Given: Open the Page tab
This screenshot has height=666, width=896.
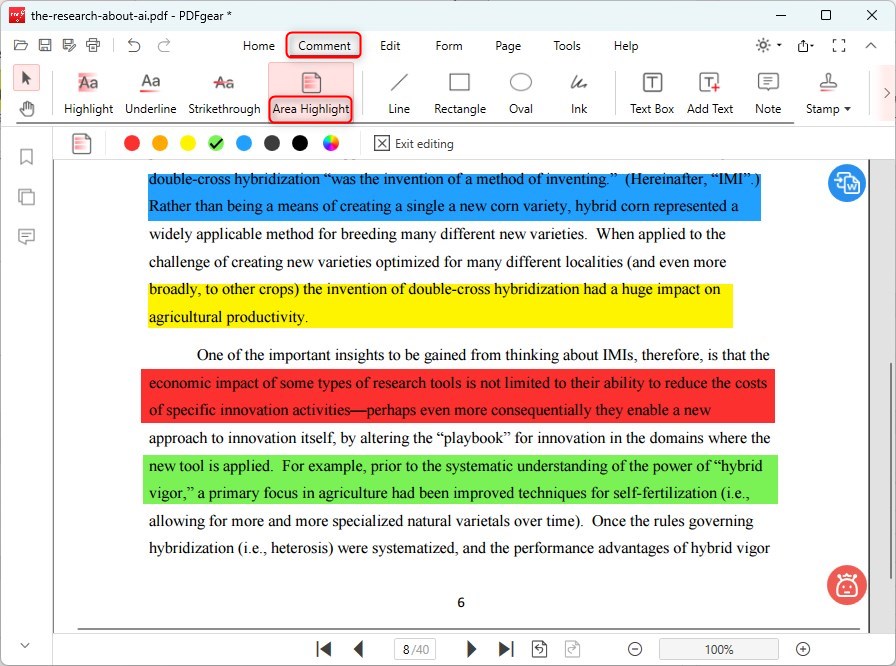Looking at the screenshot, I should click(x=507, y=46).
